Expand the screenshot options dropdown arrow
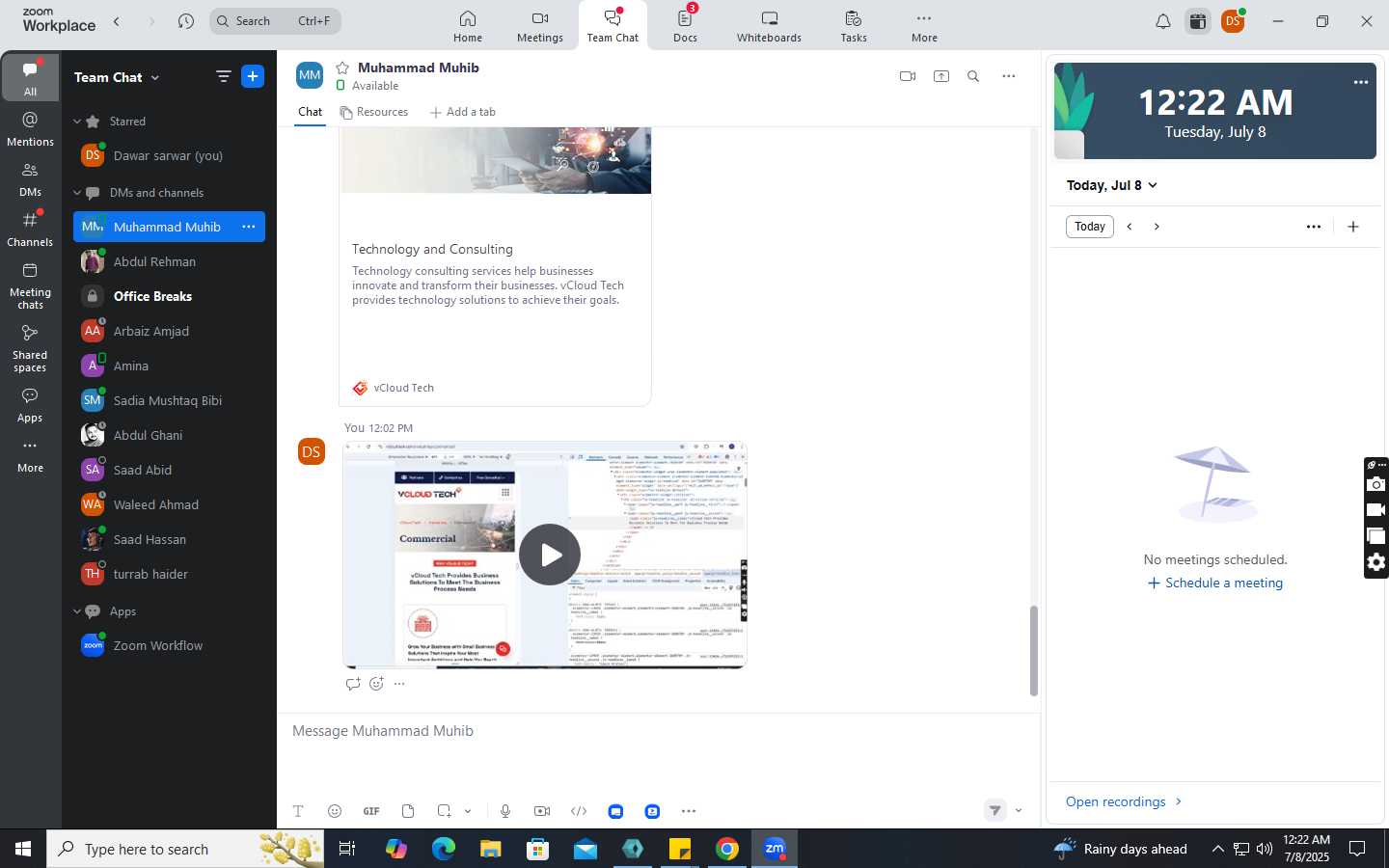The width and height of the screenshot is (1389, 868). coord(468,811)
